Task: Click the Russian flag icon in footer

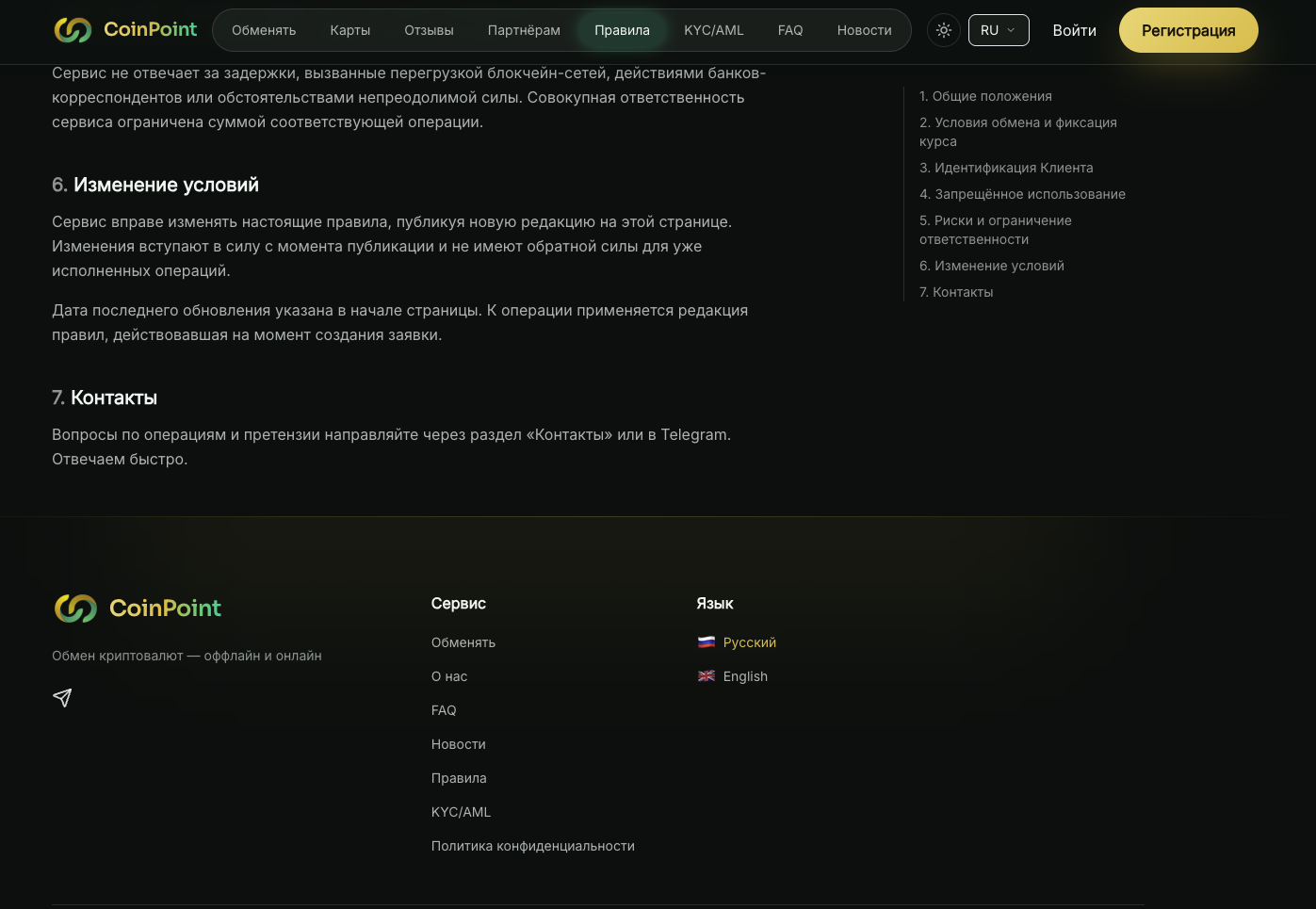Action: point(707,642)
